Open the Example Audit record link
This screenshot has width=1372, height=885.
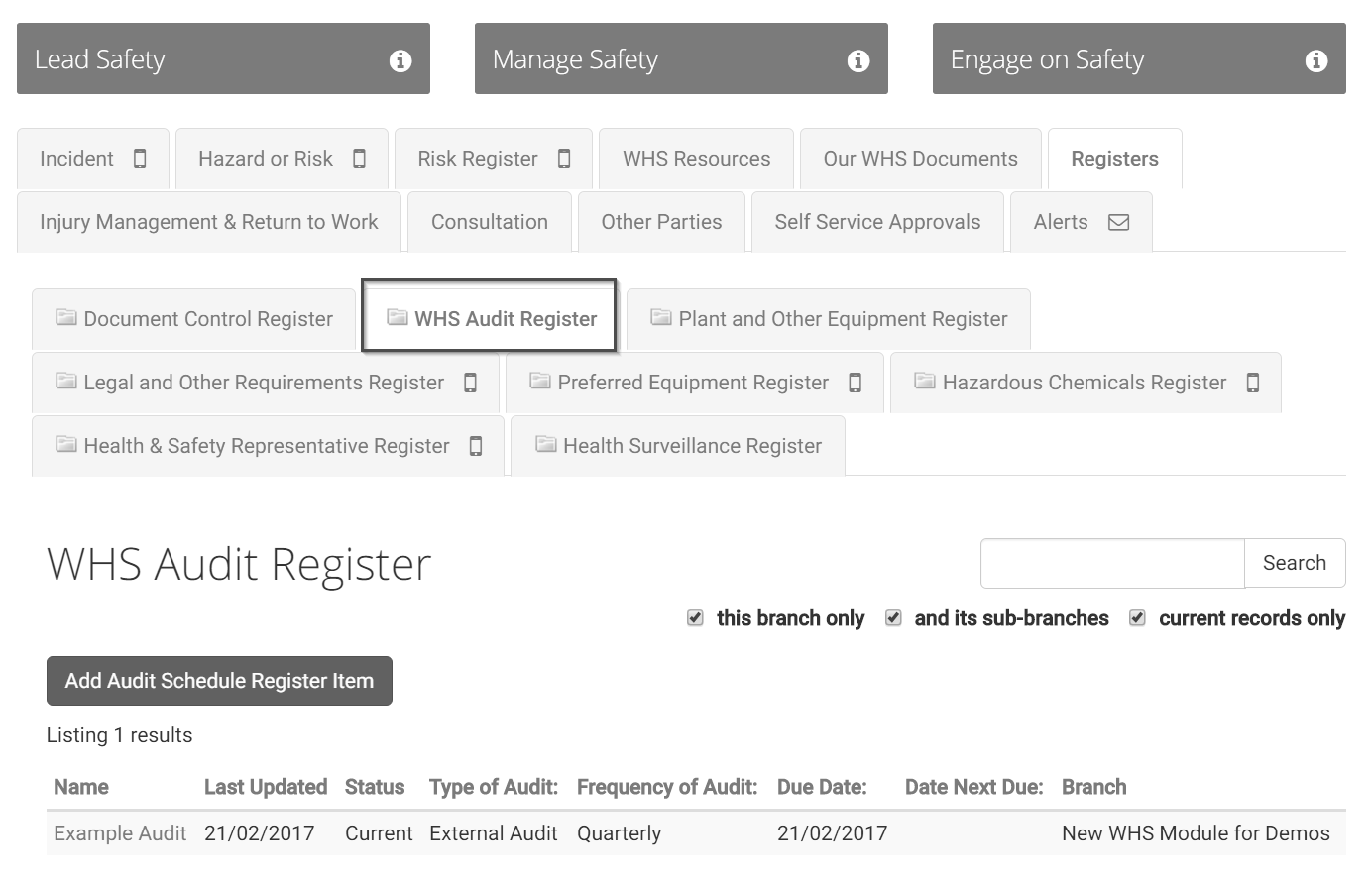[120, 833]
